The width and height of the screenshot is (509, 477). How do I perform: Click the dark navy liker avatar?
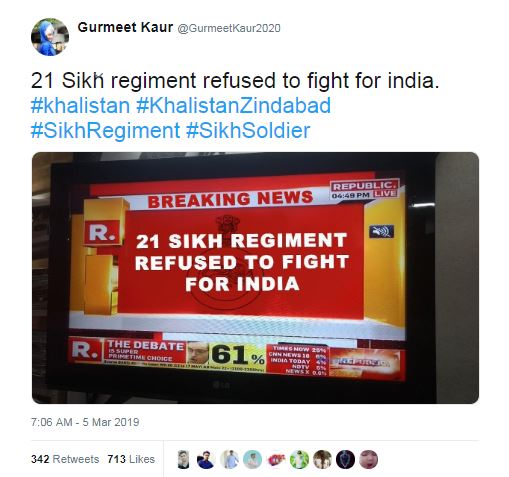pyautogui.click(x=345, y=459)
